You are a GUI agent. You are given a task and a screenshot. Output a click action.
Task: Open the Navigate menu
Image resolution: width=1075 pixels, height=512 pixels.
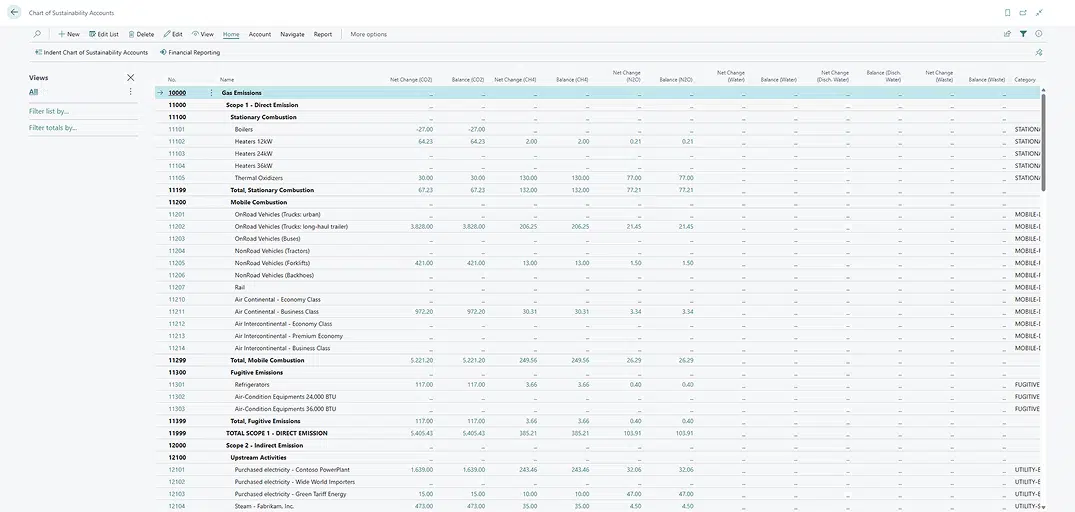coord(292,34)
